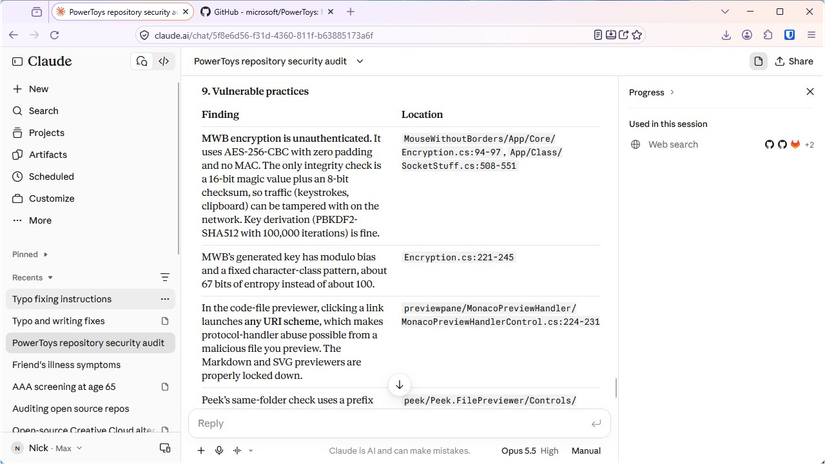
Task: Click the chat content vertical scrollbar
Action: 615,388
